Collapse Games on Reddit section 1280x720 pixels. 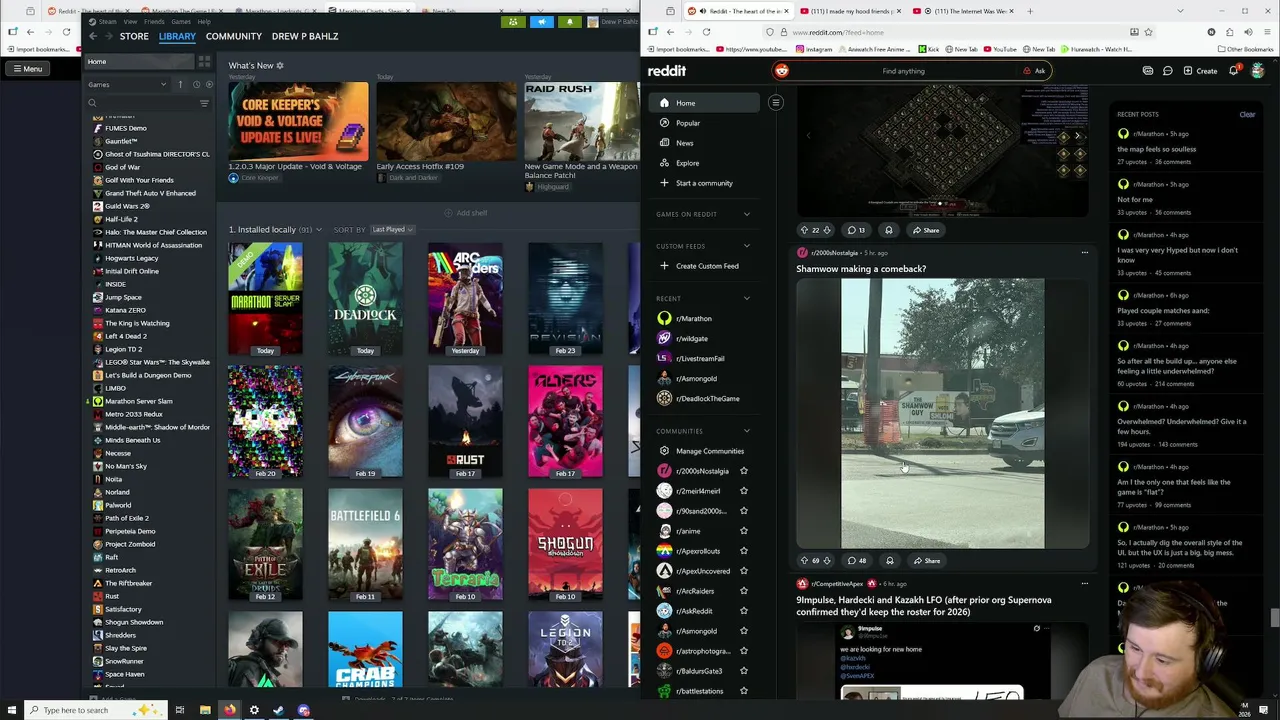click(x=746, y=214)
